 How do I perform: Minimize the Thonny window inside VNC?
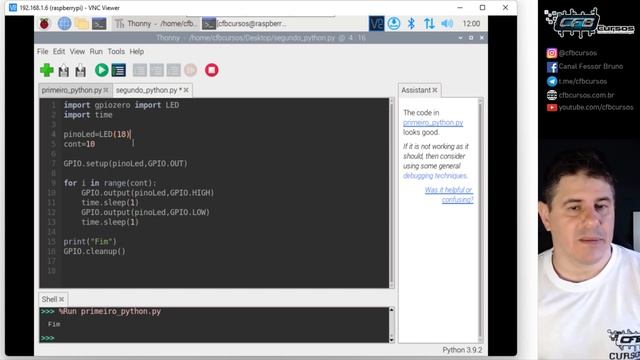pos(460,38)
